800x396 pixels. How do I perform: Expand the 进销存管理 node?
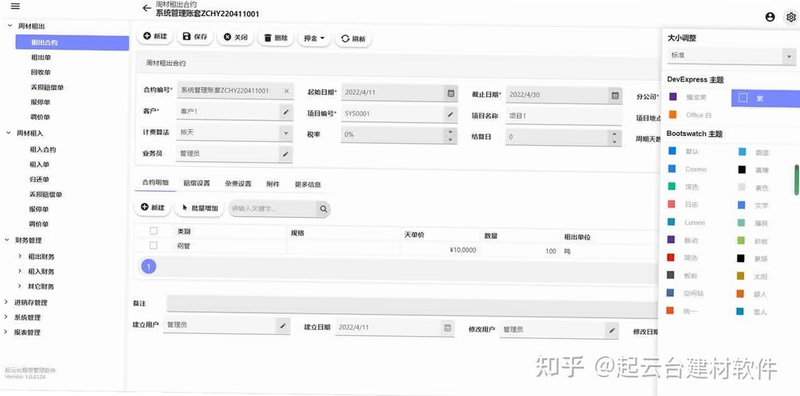[x=6, y=302]
